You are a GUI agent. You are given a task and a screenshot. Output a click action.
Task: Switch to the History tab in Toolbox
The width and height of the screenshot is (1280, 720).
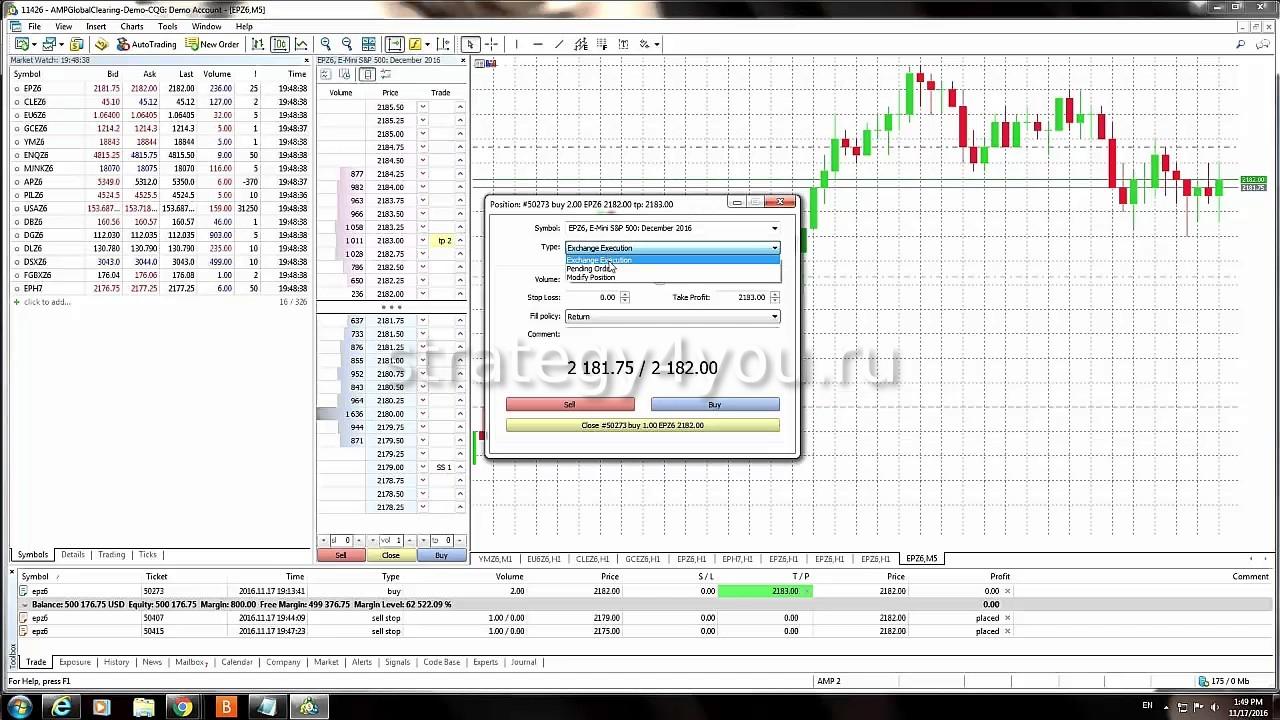pos(116,662)
